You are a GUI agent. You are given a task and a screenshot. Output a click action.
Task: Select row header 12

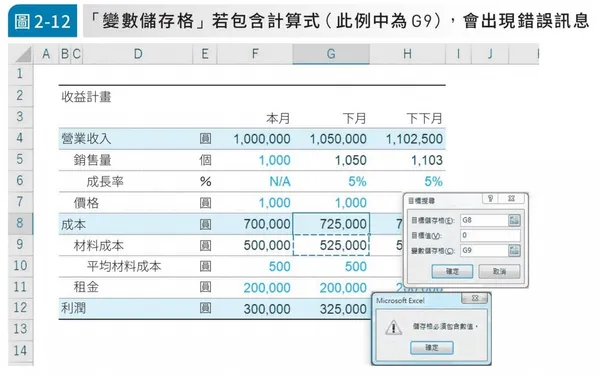pyautogui.click(x=20, y=308)
